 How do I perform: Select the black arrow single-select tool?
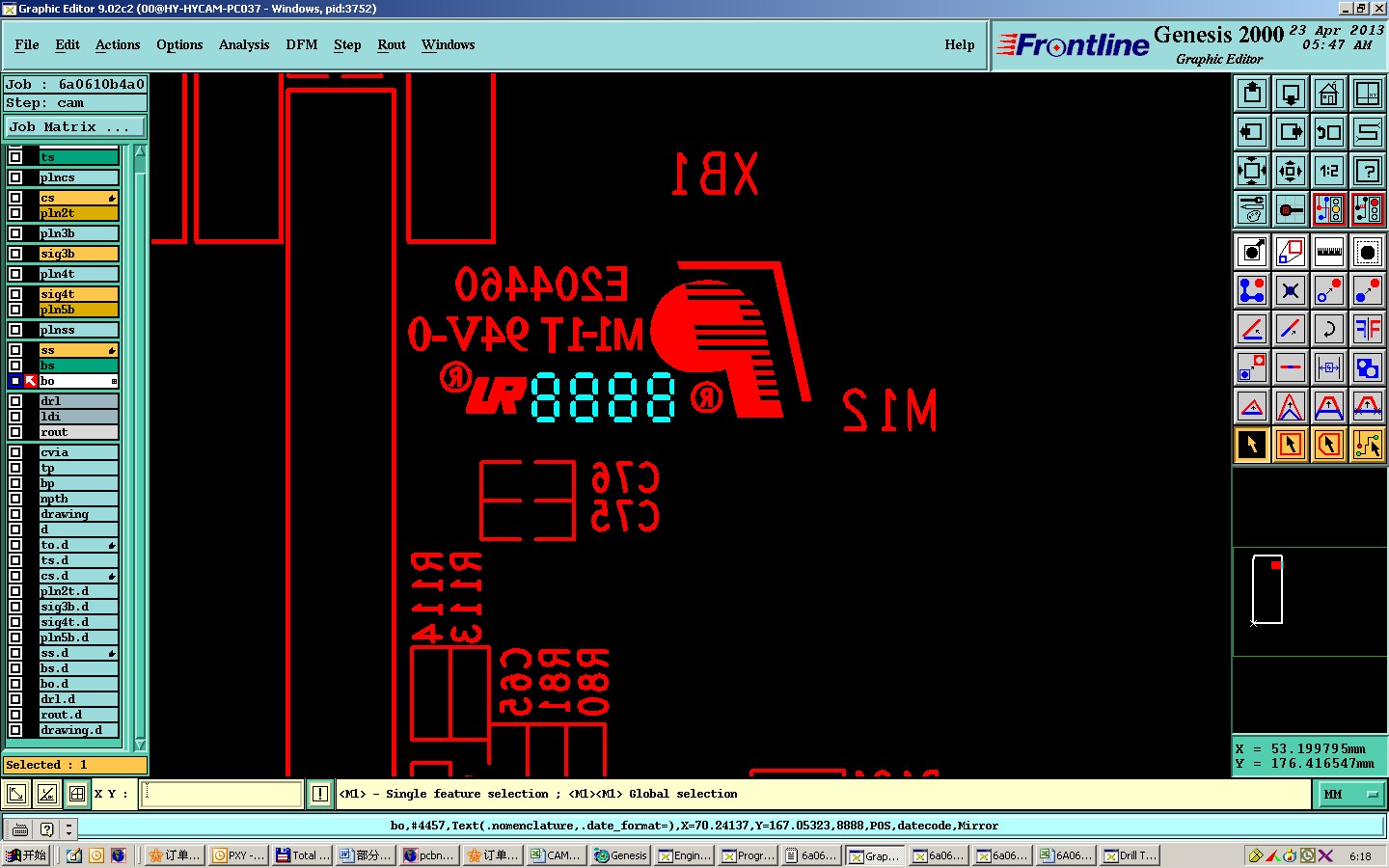coord(1252,445)
